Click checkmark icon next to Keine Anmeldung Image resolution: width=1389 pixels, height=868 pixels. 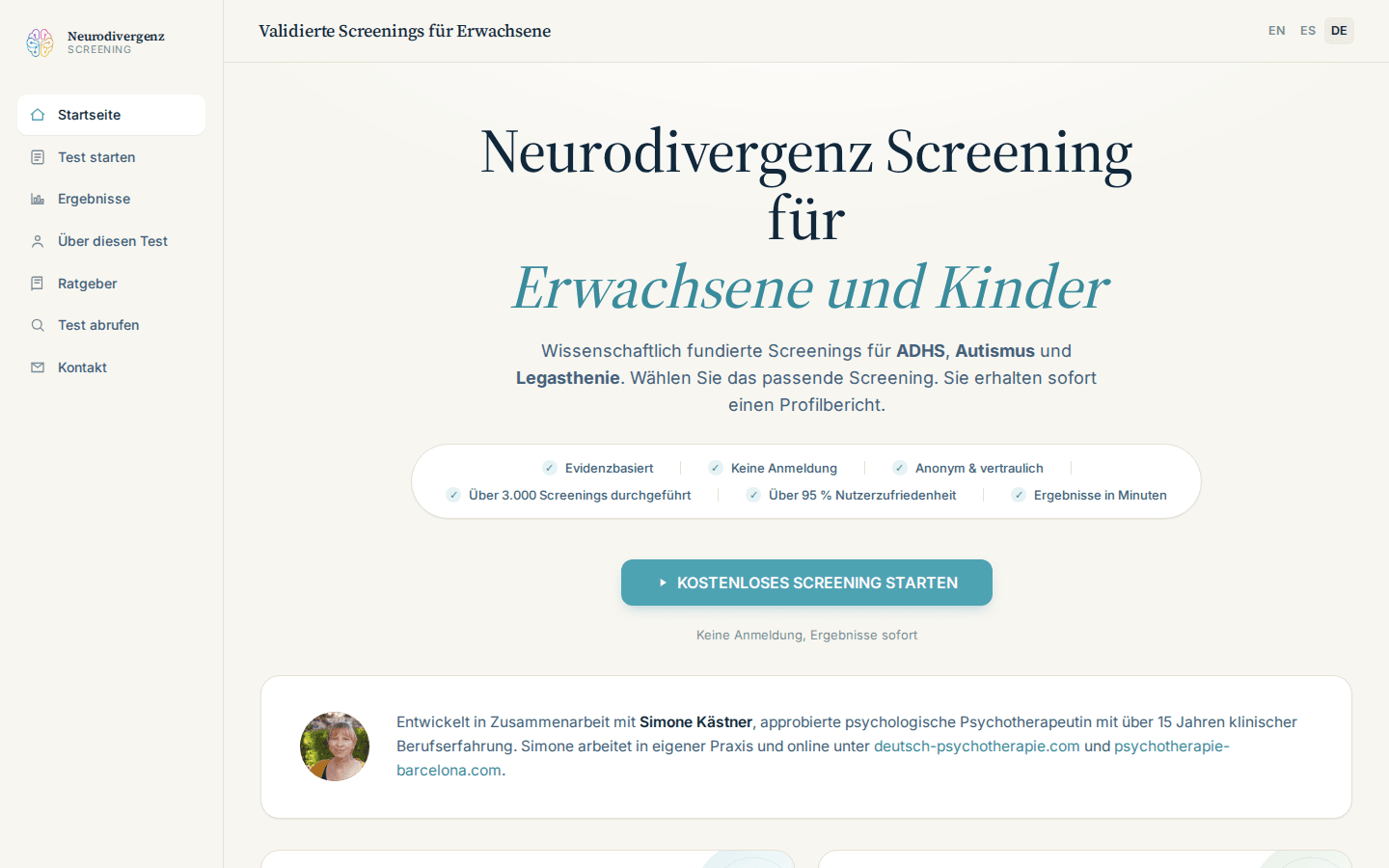click(716, 468)
